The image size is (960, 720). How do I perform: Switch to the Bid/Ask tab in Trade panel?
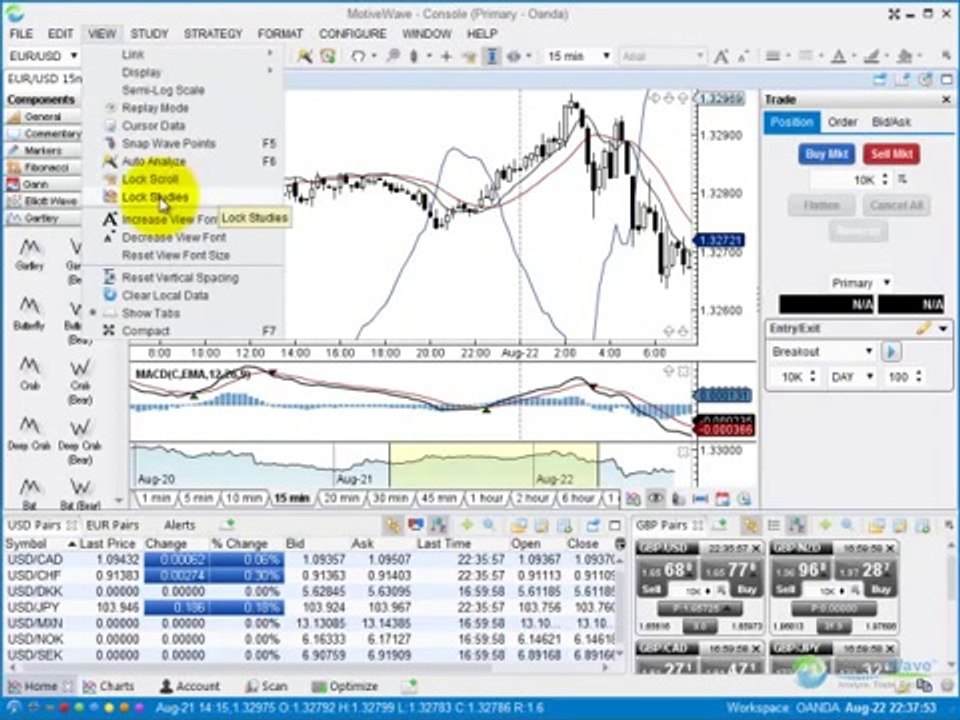point(891,122)
